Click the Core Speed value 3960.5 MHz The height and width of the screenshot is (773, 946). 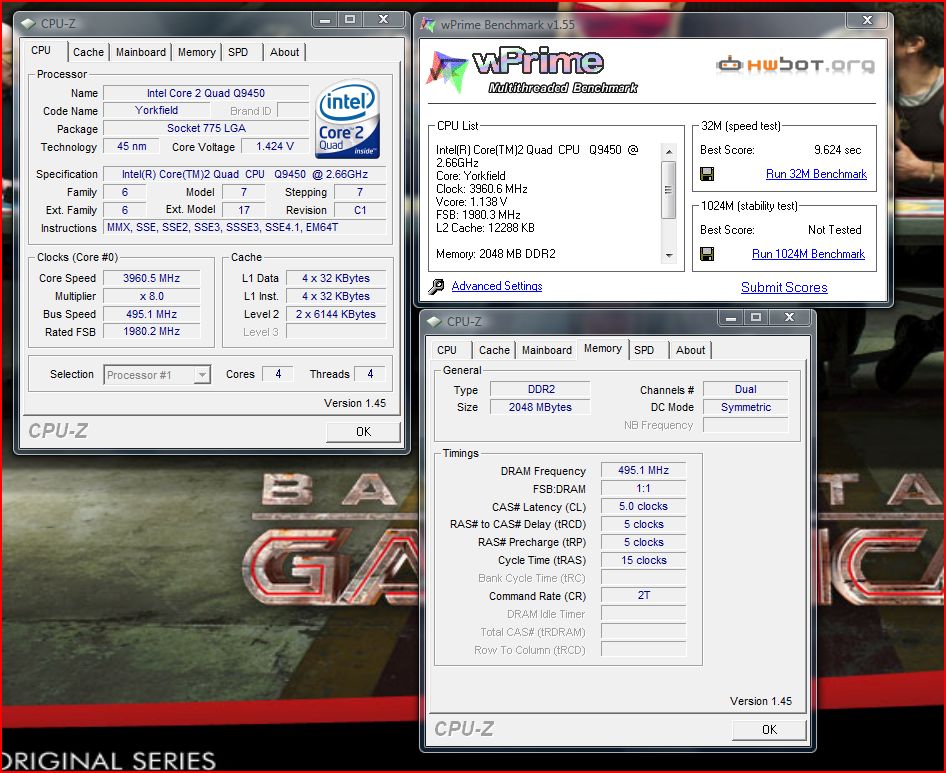[151, 278]
